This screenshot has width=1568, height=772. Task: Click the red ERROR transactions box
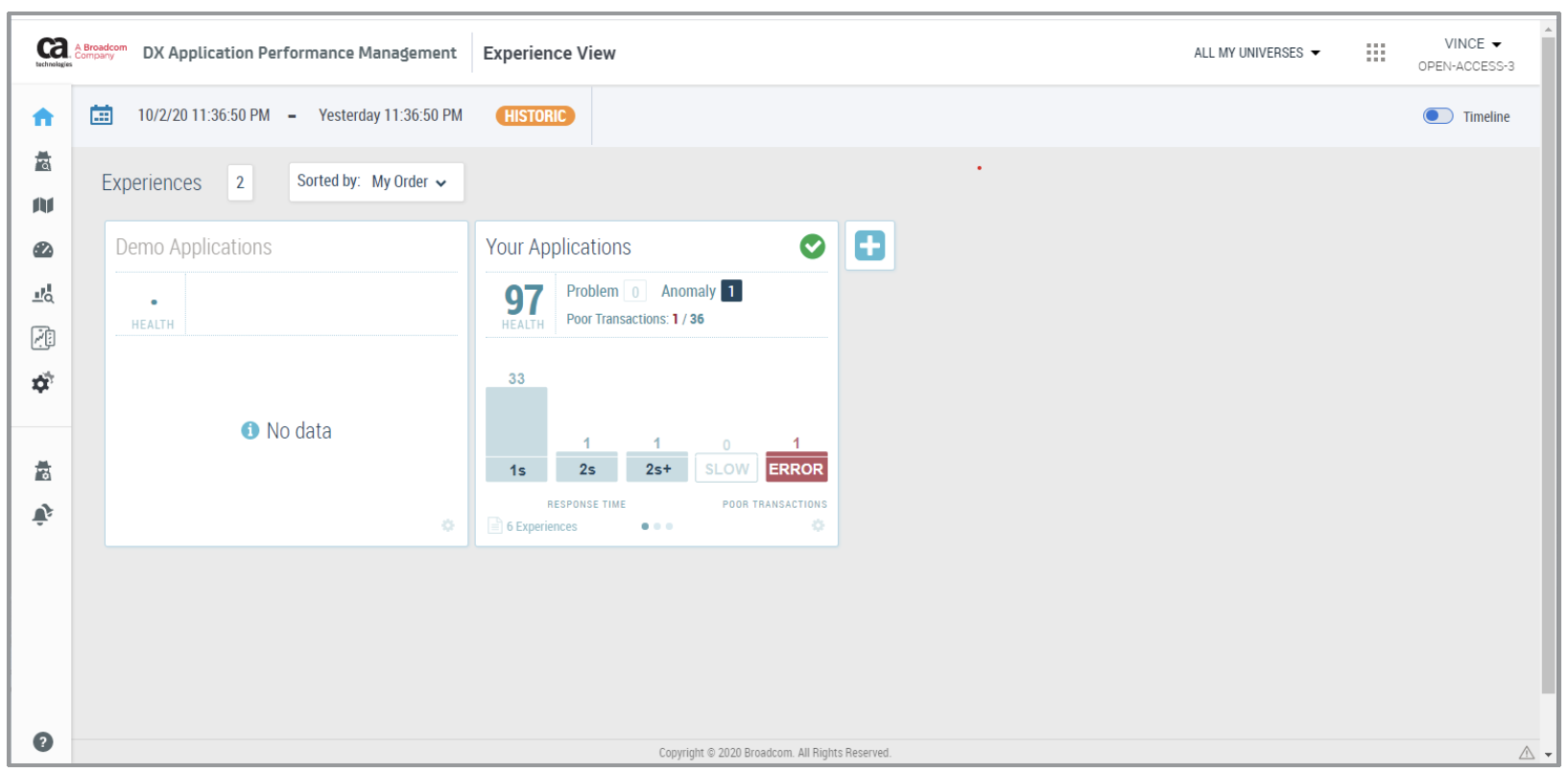click(x=796, y=467)
